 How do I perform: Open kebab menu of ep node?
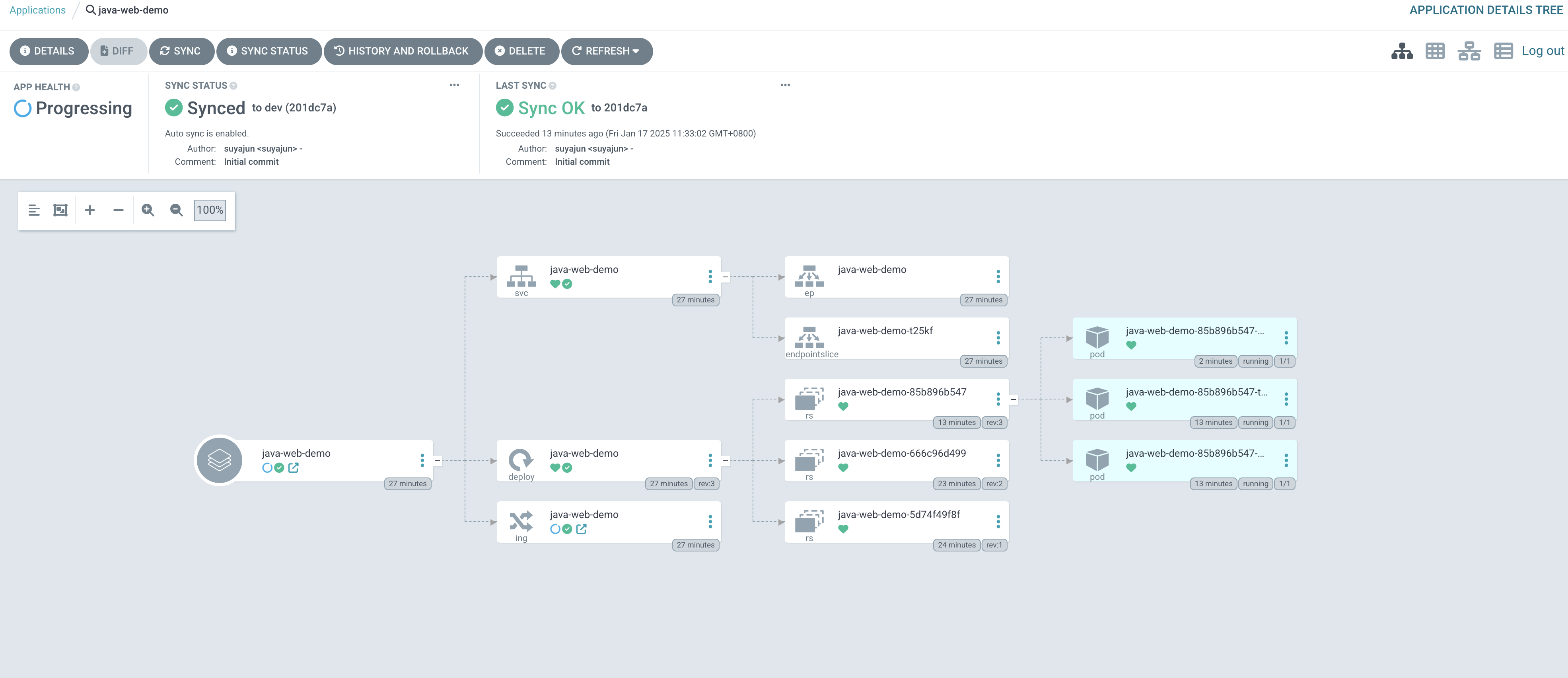[998, 277]
